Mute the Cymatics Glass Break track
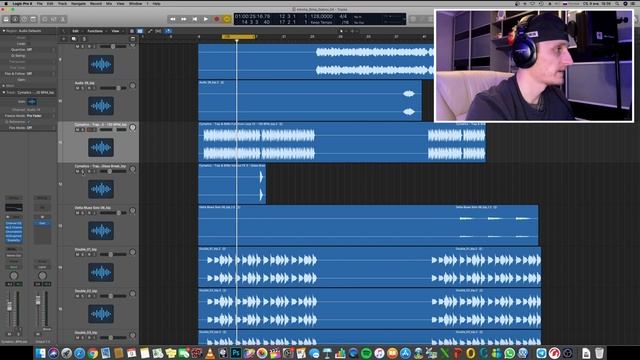Screen dimensions: 640x360 [x=77, y=171]
